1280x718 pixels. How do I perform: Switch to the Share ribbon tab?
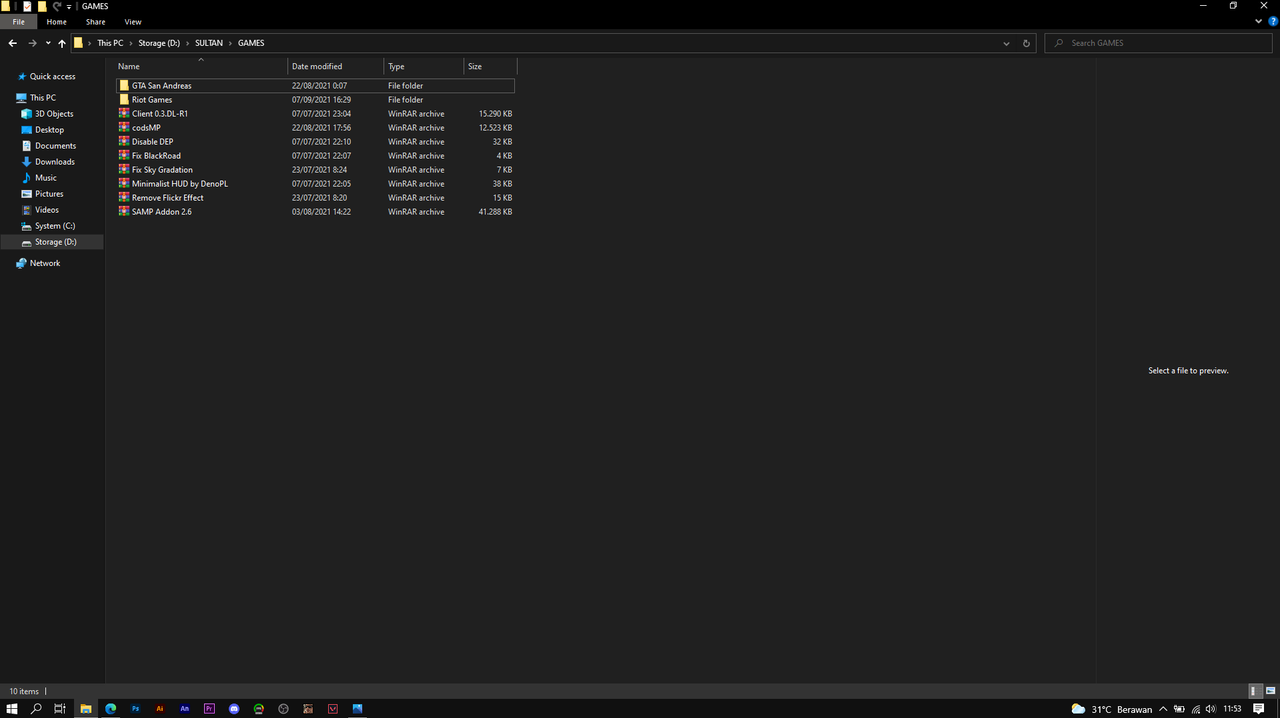pyautogui.click(x=95, y=22)
